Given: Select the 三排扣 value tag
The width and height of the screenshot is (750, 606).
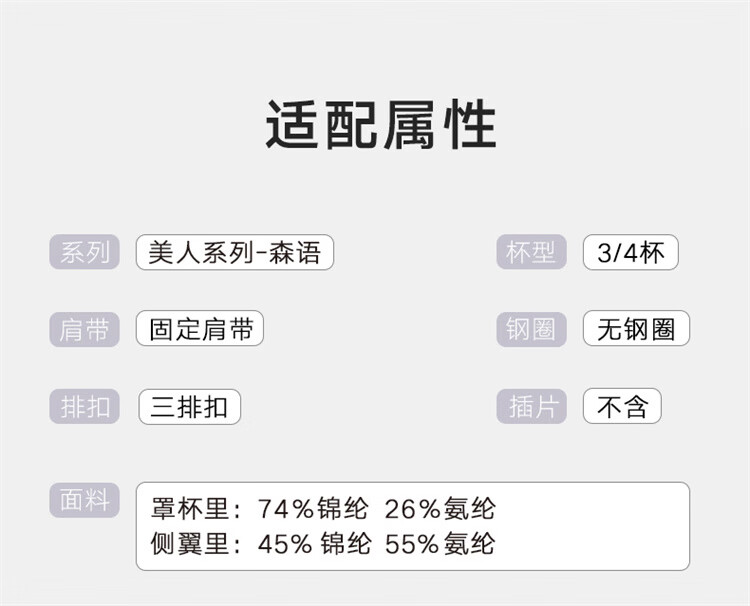Looking at the screenshot, I should tap(189, 406).
